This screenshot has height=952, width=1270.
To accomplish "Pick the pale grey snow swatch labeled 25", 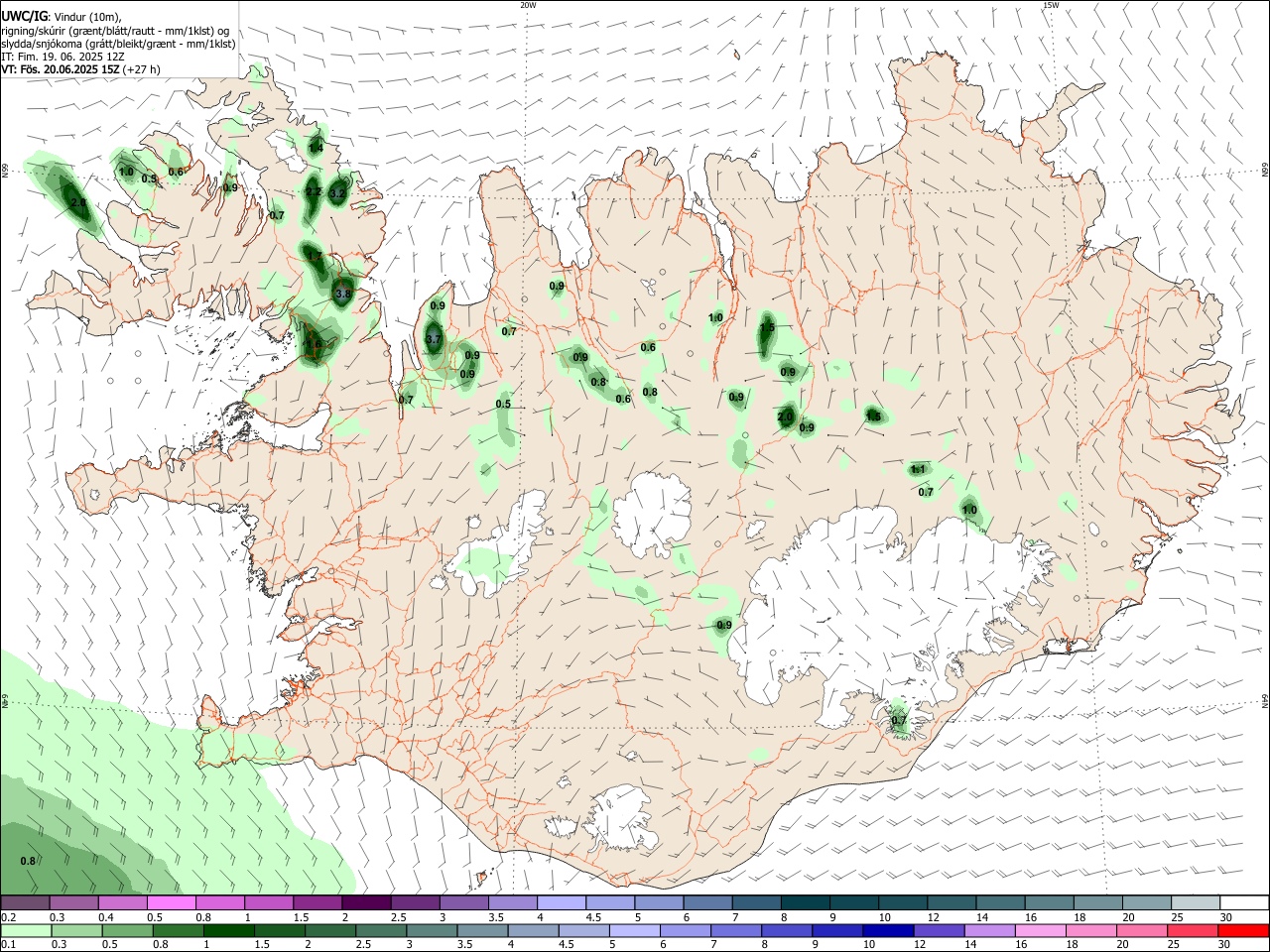I will pos(1196,902).
